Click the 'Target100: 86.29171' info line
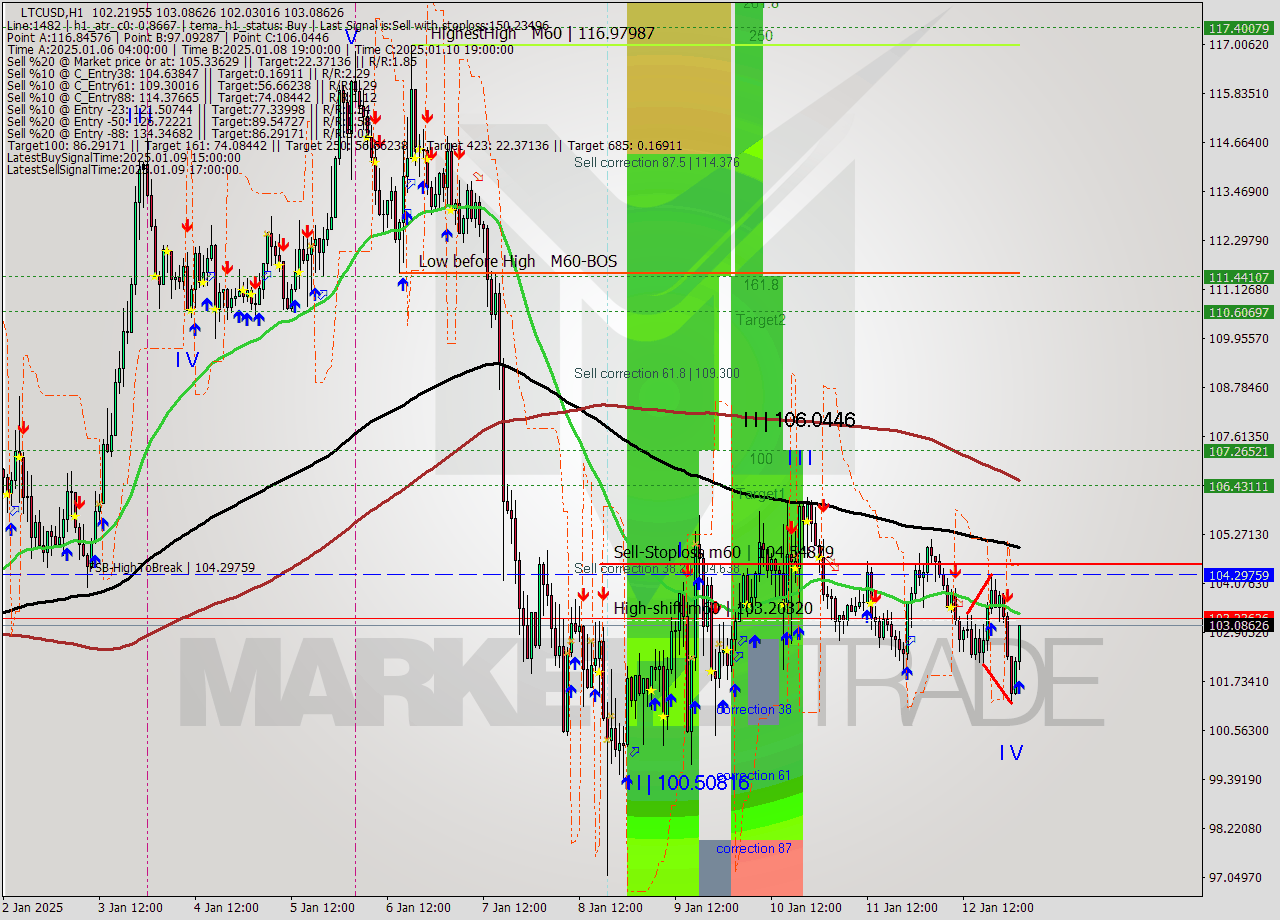This screenshot has width=1280, height=920. pyautogui.click(x=345, y=145)
